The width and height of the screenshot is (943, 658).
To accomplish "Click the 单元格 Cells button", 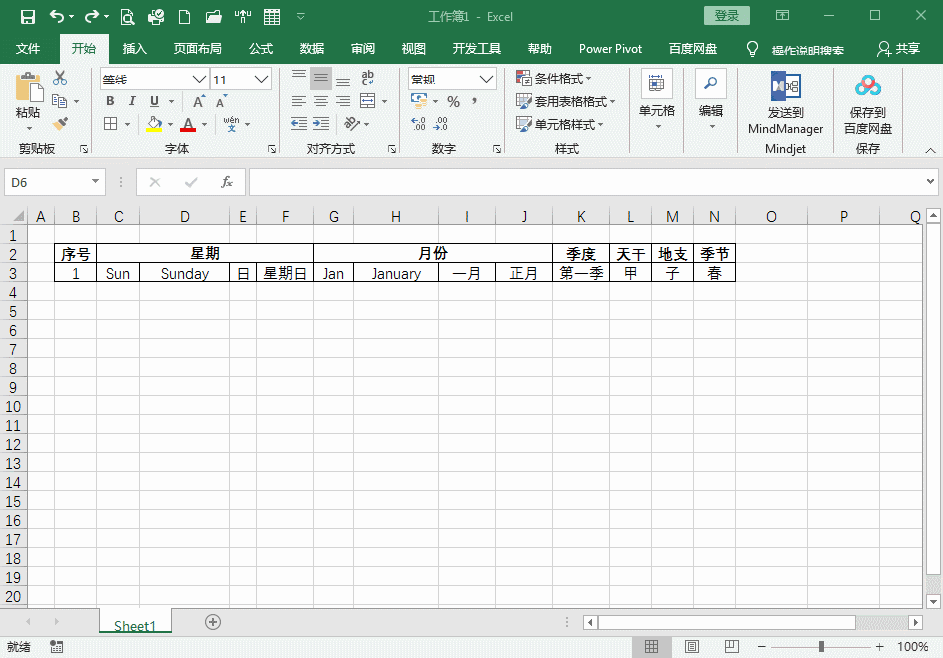I will 657,101.
